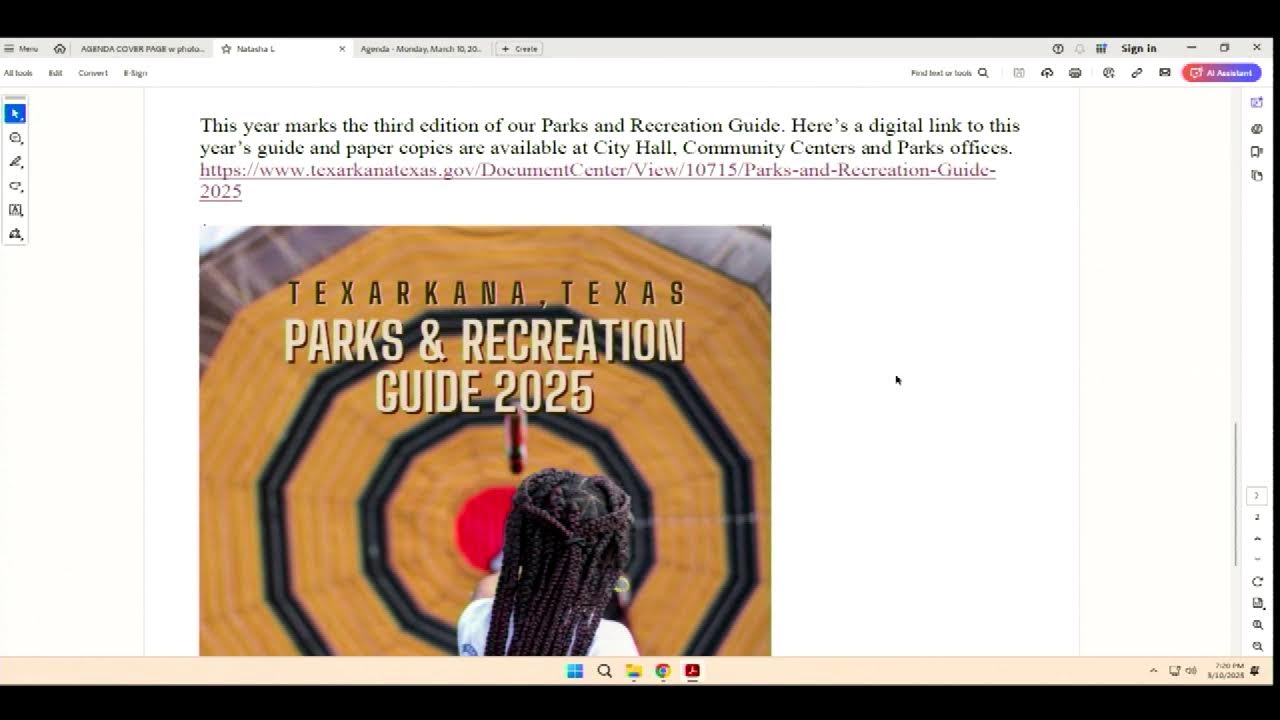The image size is (1280, 720).
Task: Go to previous page using up arrow
Action: [1257, 539]
